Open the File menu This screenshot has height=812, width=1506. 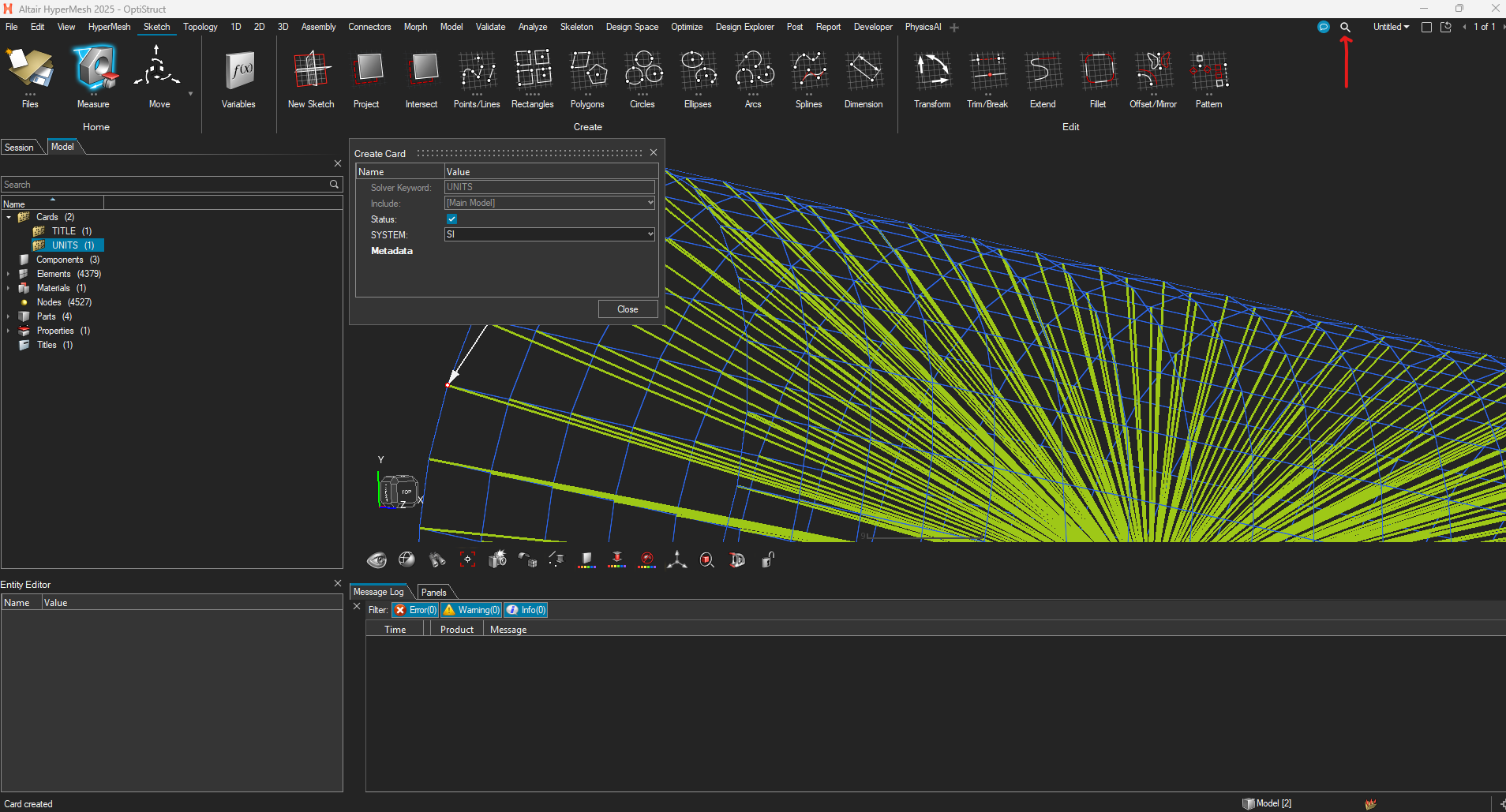pyautogui.click(x=12, y=27)
